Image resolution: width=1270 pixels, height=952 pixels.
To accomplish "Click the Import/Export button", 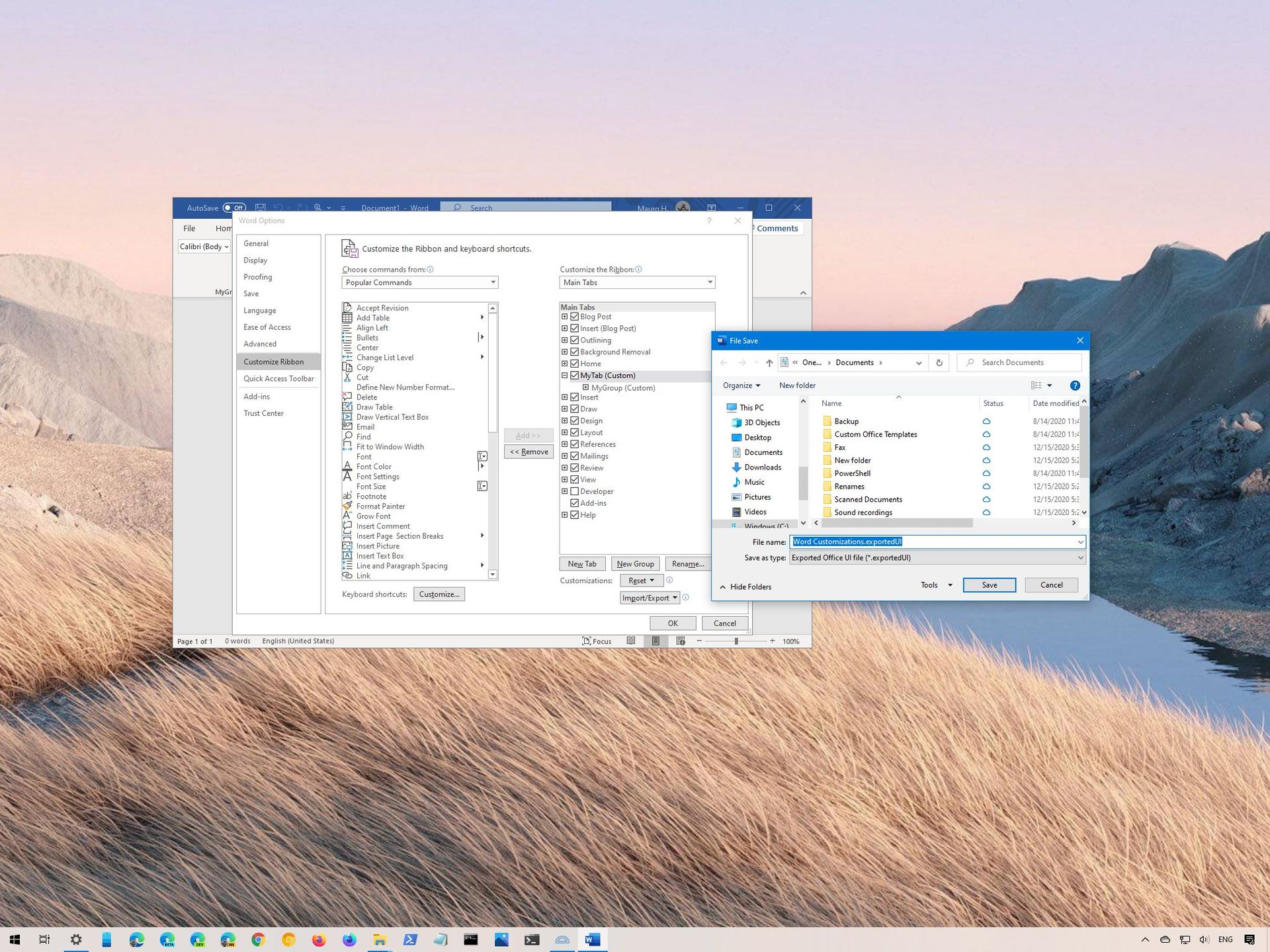I will pos(648,597).
